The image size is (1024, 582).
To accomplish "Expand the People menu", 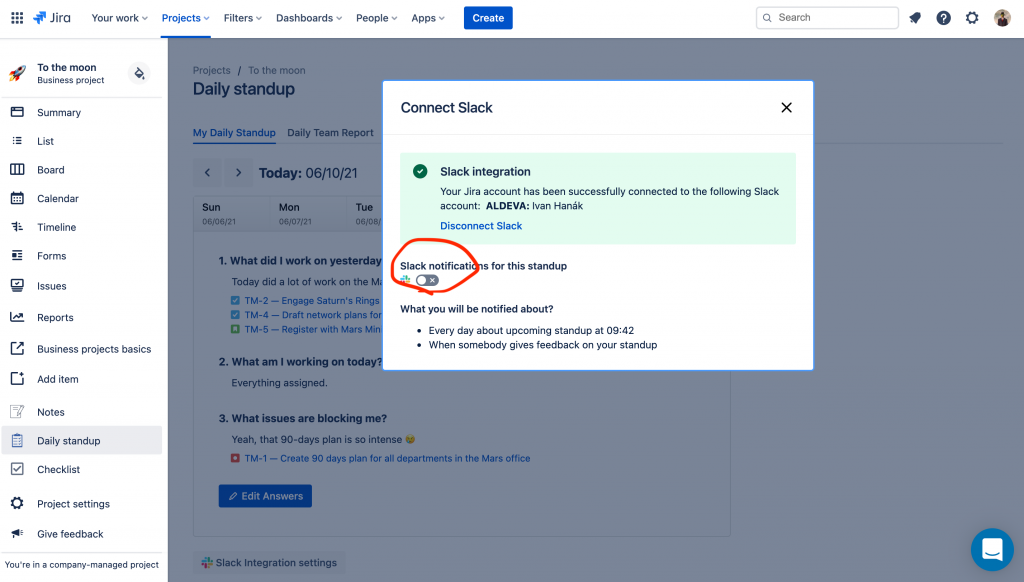I will pos(377,18).
